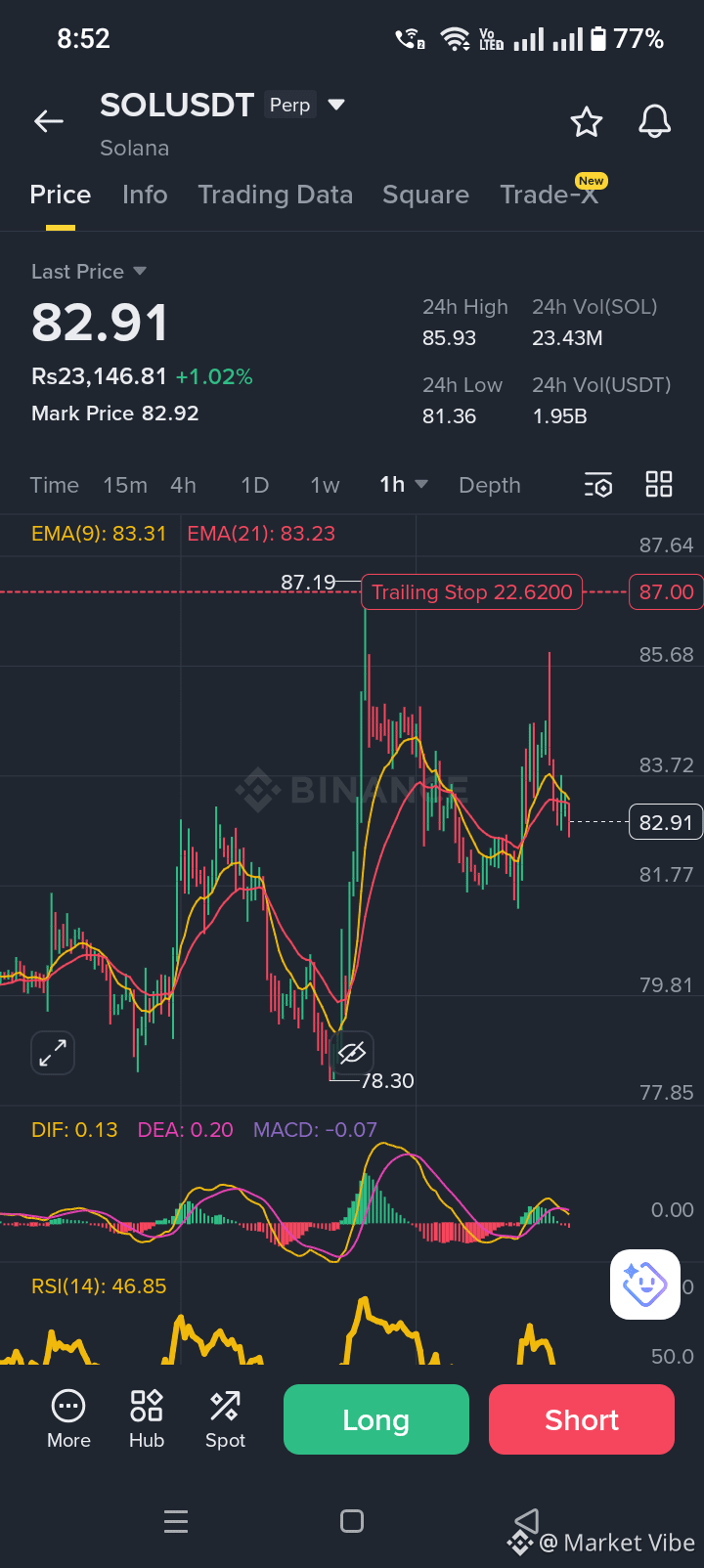Open chart indicator settings icon
This screenshot has height=1568, width=704.
click(598, 485)
